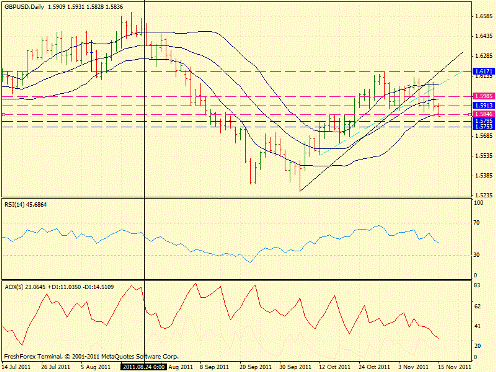Click the 15 Nov 2011 date label
Image resolution: width=496 pixels, height=372 pixels.
click(455, 367)
